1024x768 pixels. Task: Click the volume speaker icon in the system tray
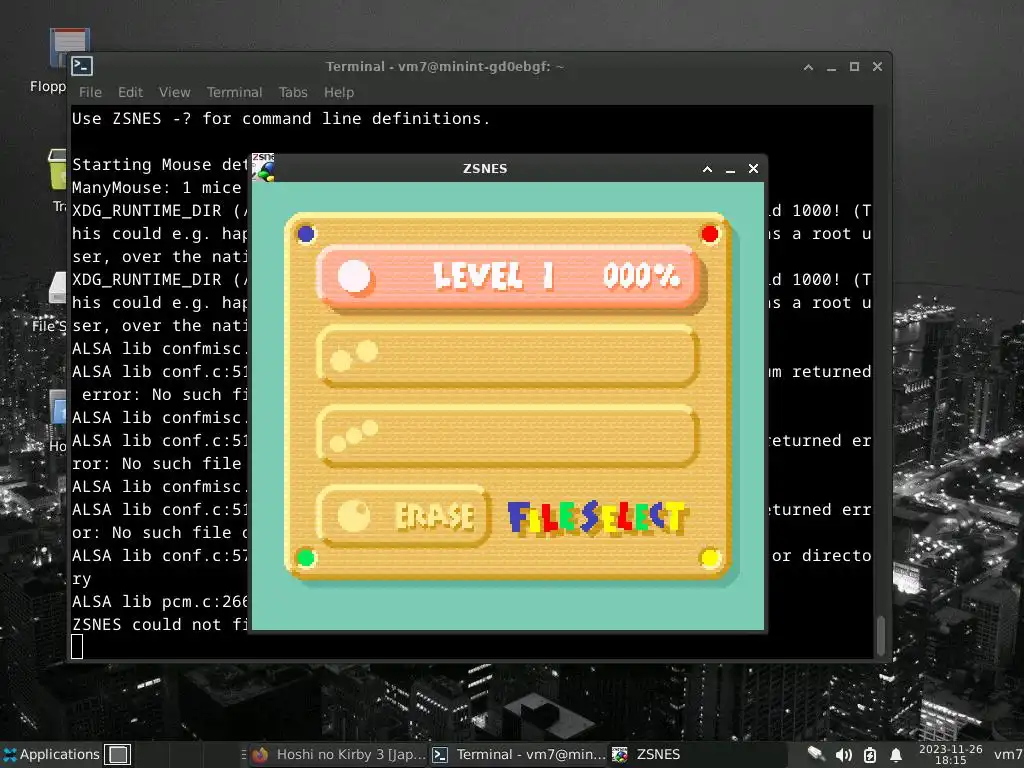843,755
